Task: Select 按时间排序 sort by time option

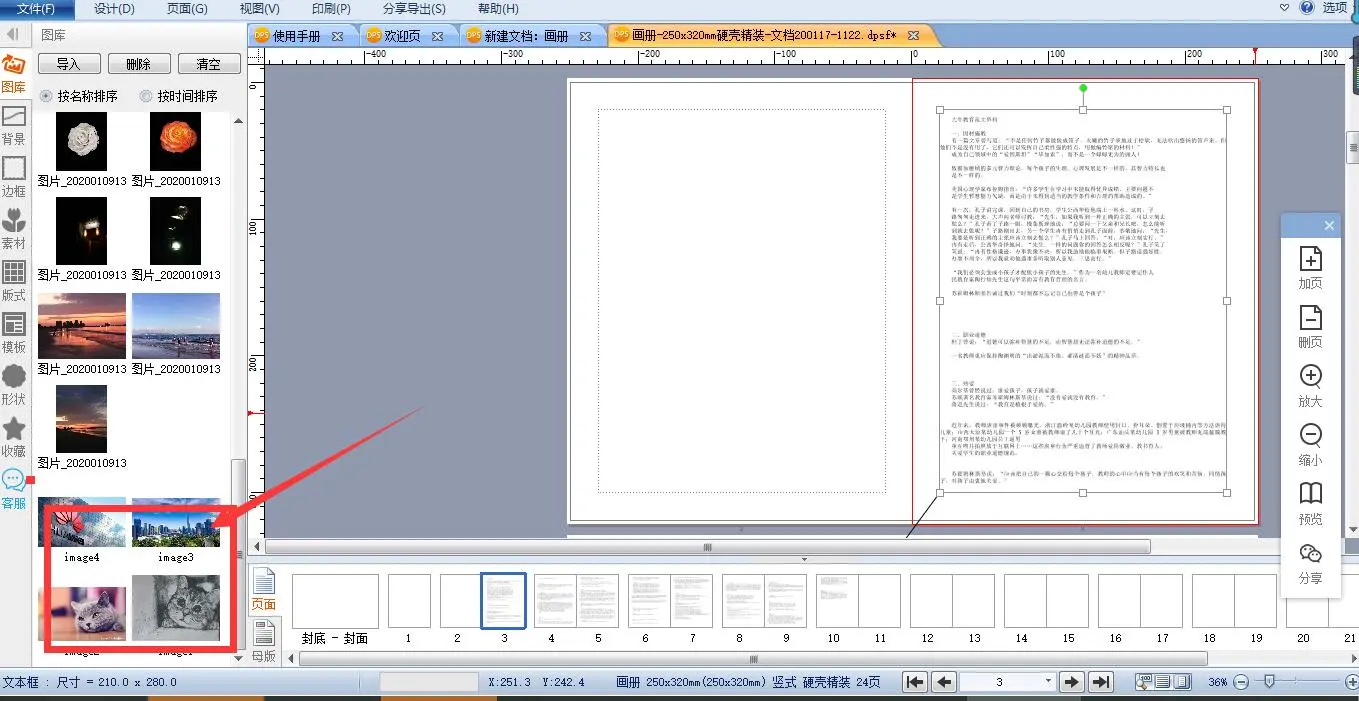Action: 147,96
